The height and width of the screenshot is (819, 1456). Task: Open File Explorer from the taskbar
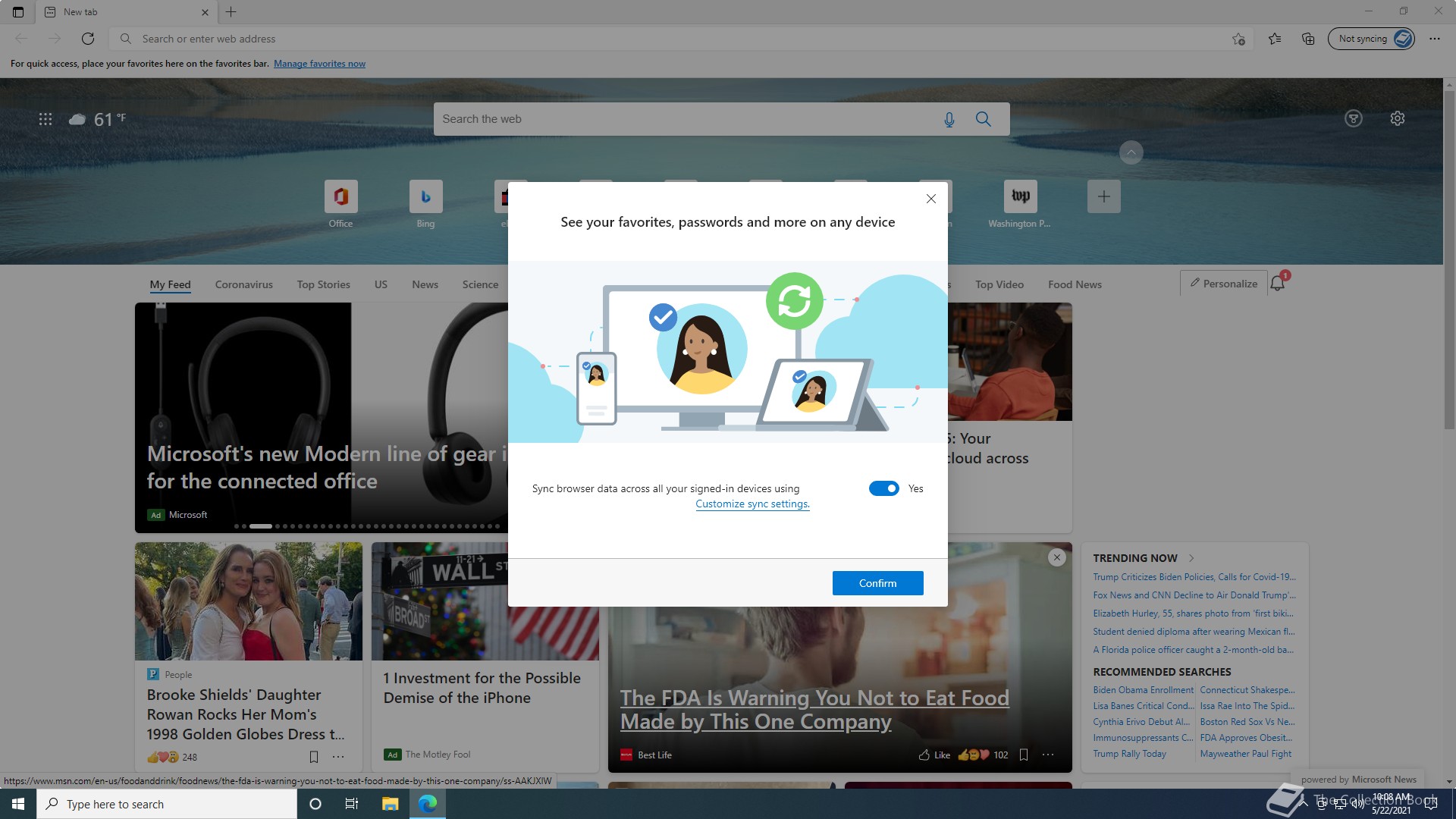click(390, 804)
